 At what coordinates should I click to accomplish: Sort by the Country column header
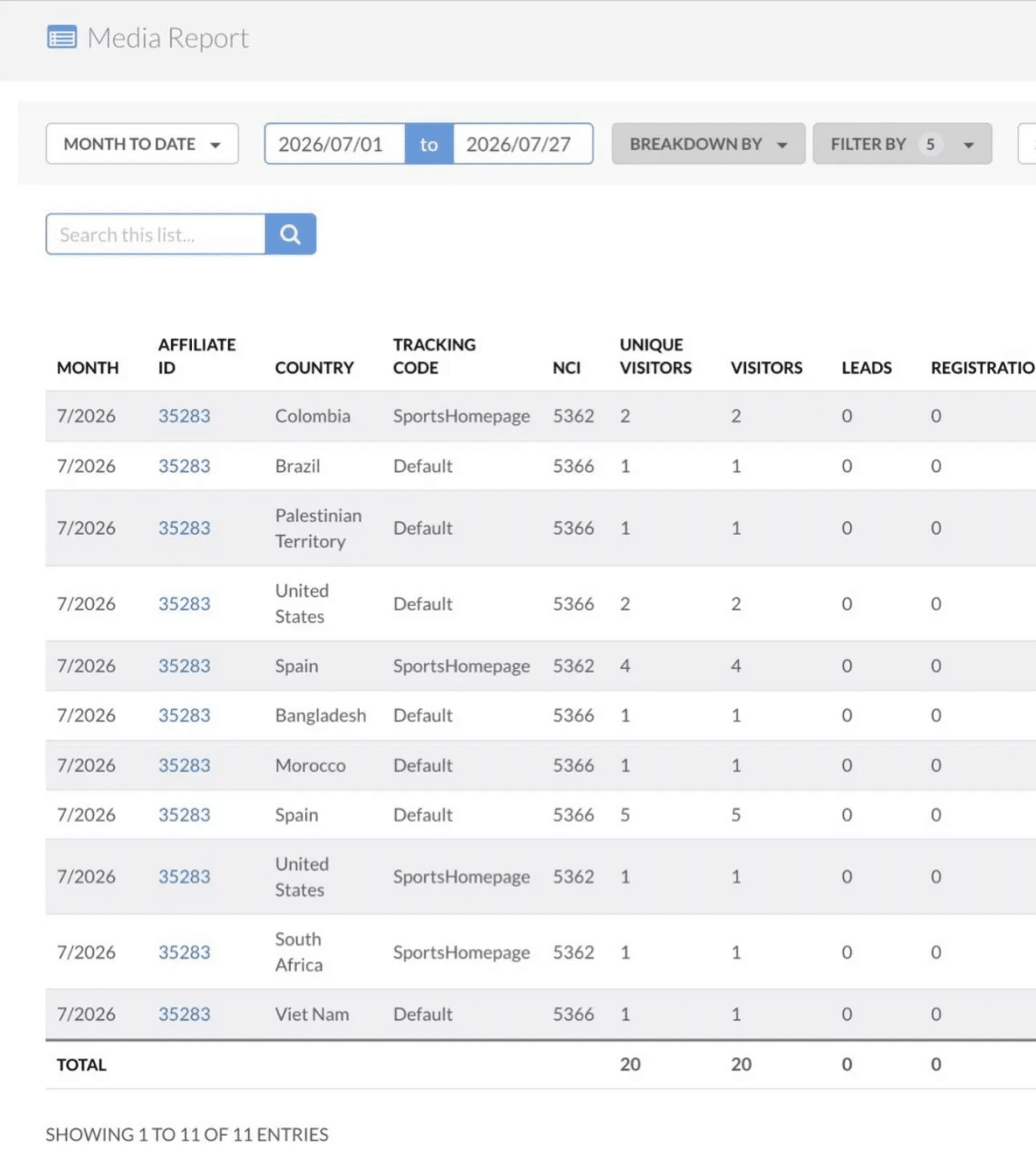314,368
